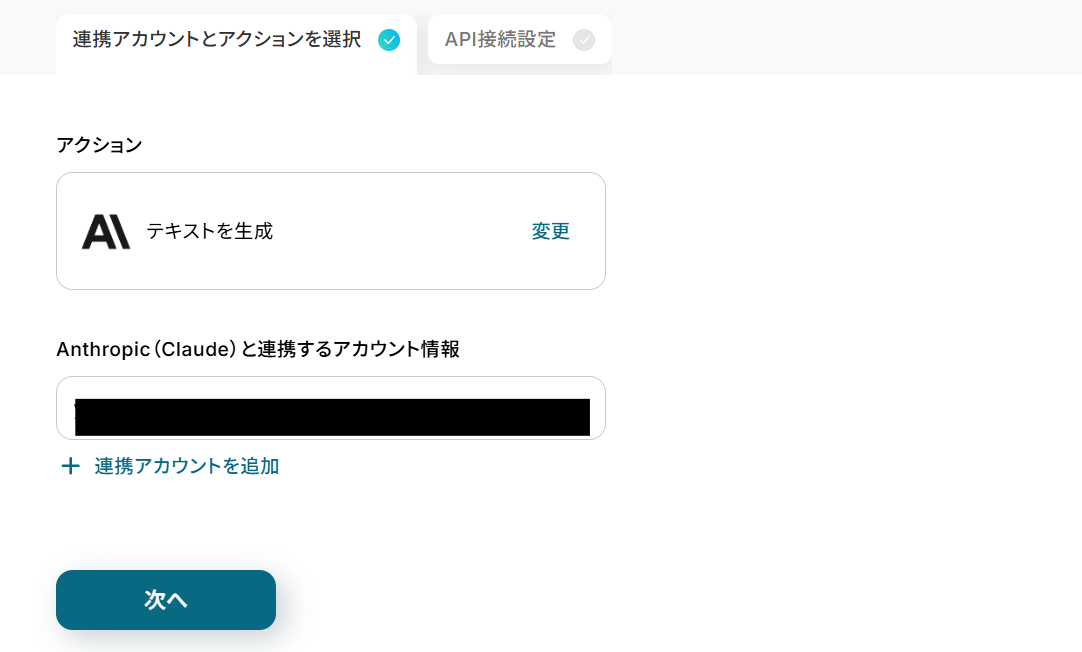Click the アクション section label
Image resolution: width=1082 pixels, height=652 pixels.
pos(99,145)
